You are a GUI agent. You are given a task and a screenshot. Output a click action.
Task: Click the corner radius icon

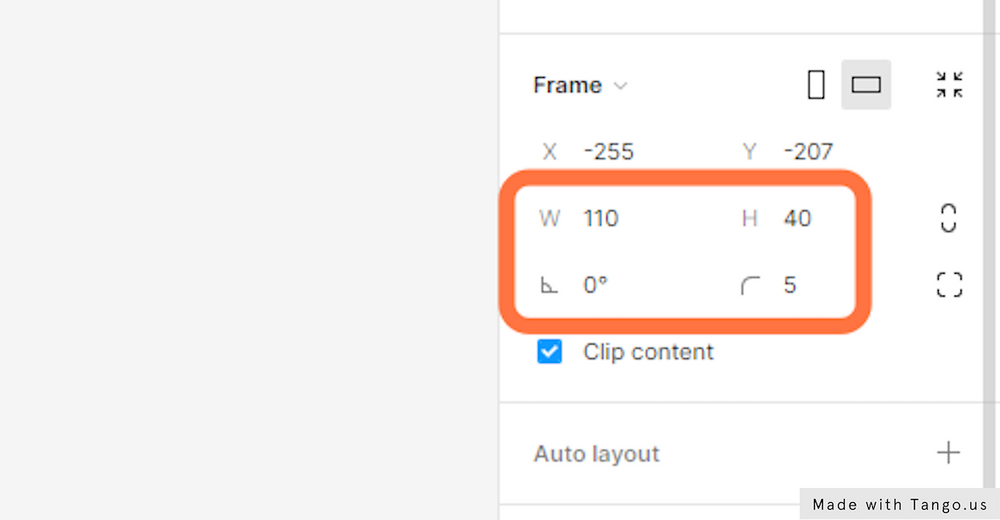750,286
